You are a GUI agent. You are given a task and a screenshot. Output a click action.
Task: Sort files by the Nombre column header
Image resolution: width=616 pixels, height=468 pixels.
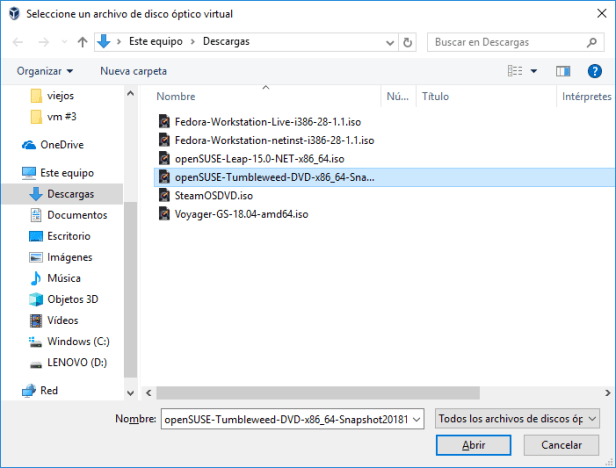click(x=176, y=97)
